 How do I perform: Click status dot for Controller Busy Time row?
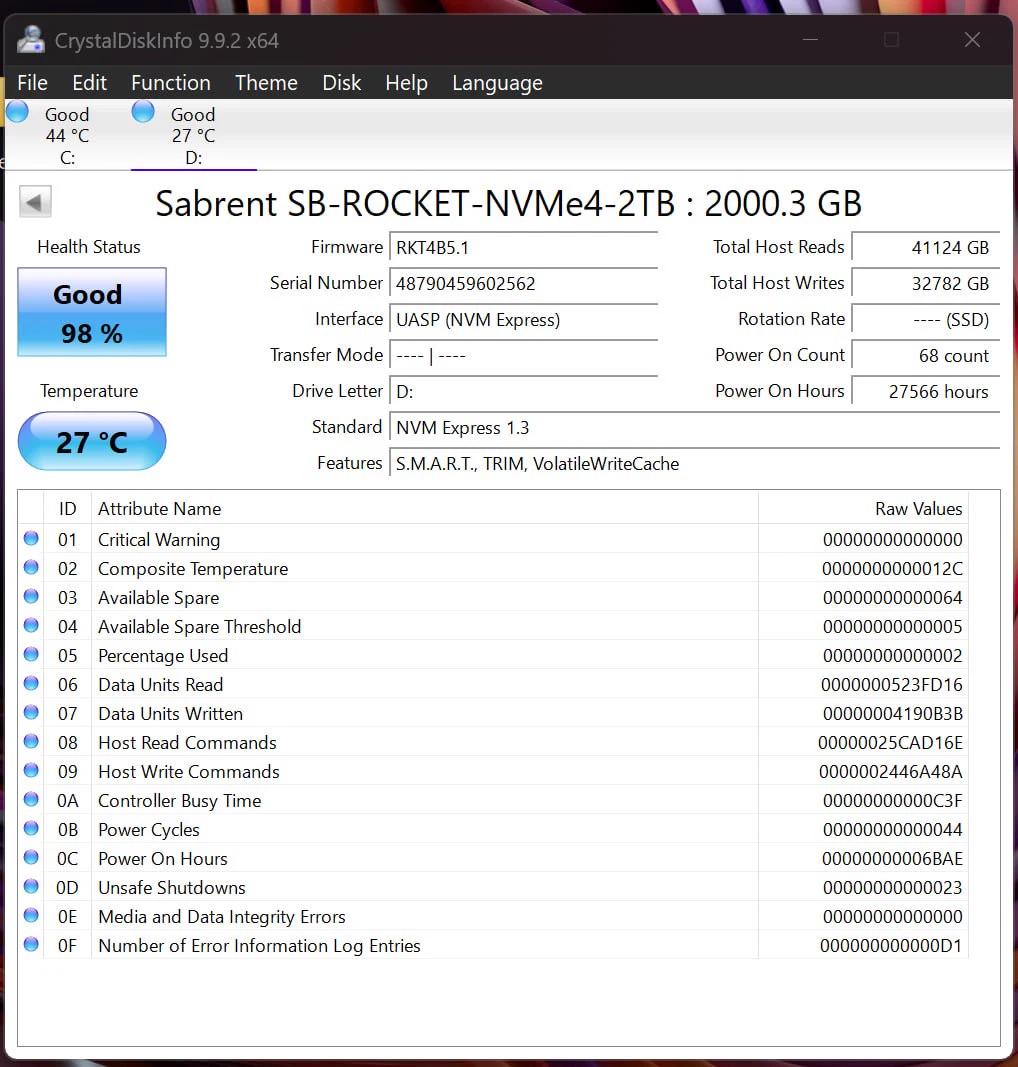pos(31,800)
